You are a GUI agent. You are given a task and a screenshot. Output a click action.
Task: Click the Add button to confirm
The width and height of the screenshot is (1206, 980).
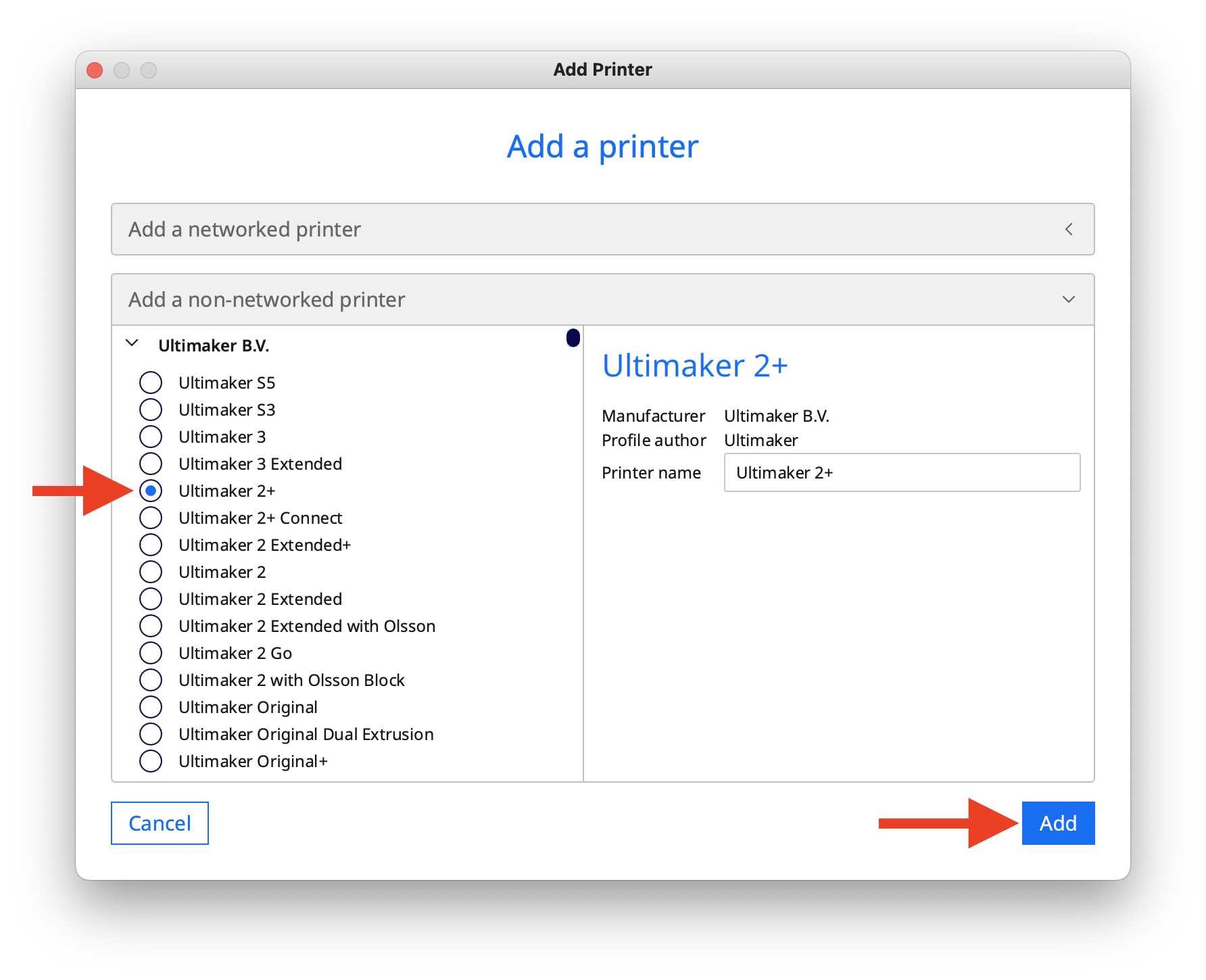pyautogui.click(x=1058, y=823)
